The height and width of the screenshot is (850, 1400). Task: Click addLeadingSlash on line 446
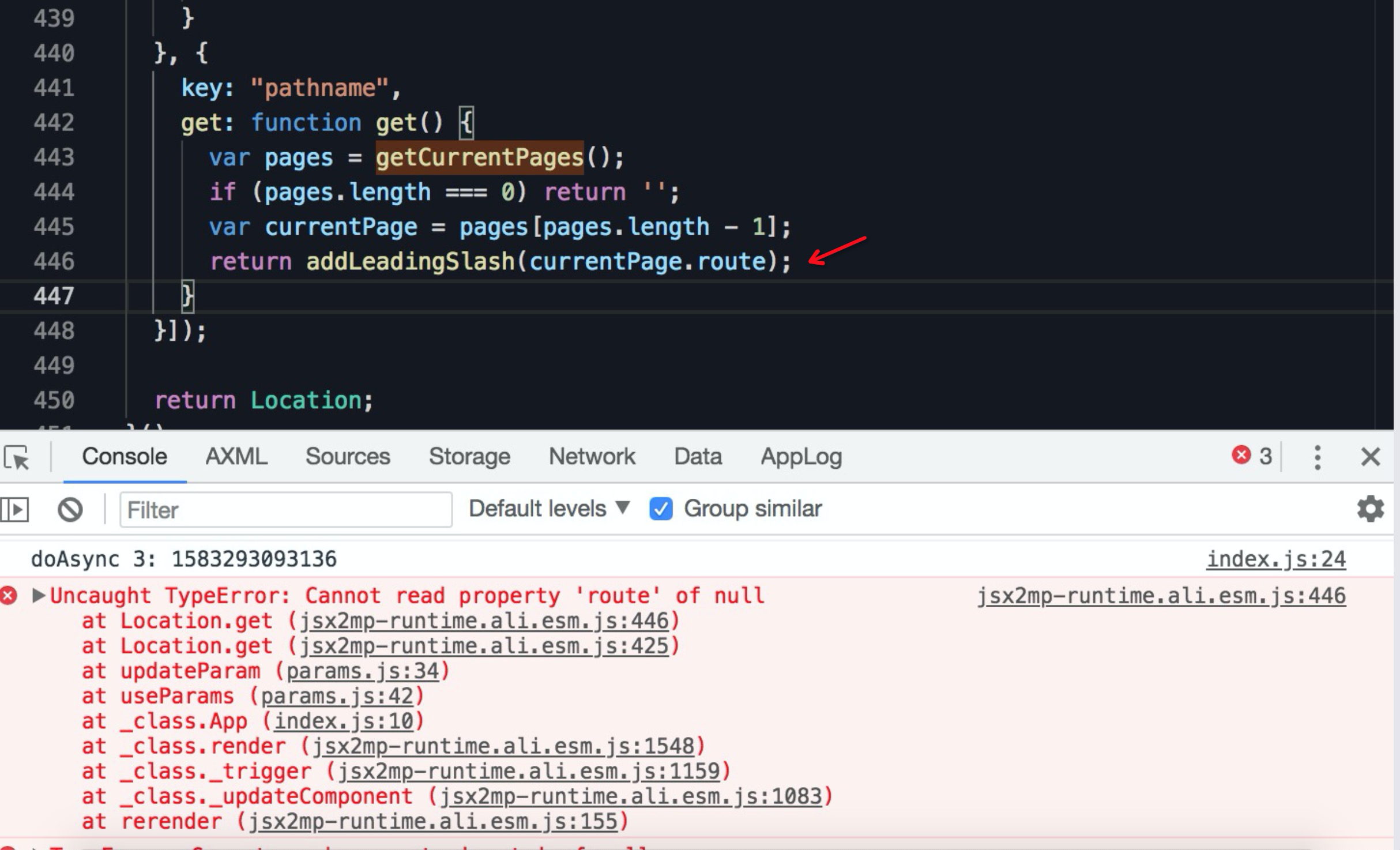pyautogui.click(x=410, y=261)
